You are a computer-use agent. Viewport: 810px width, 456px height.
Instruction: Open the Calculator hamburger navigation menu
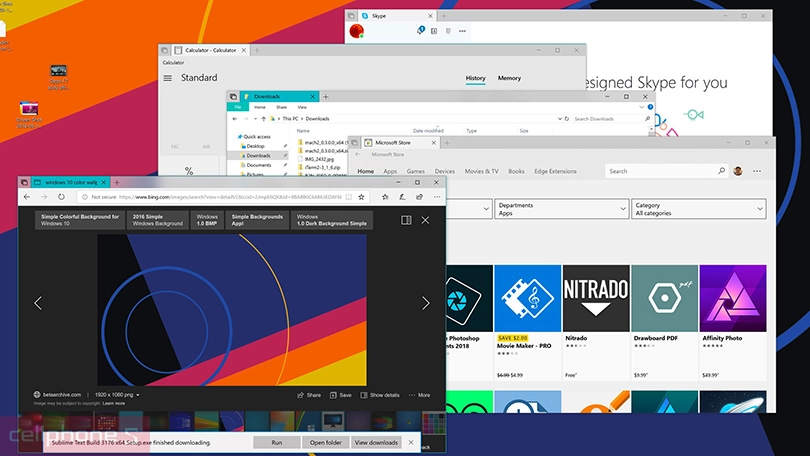click(x=167, y=78)
